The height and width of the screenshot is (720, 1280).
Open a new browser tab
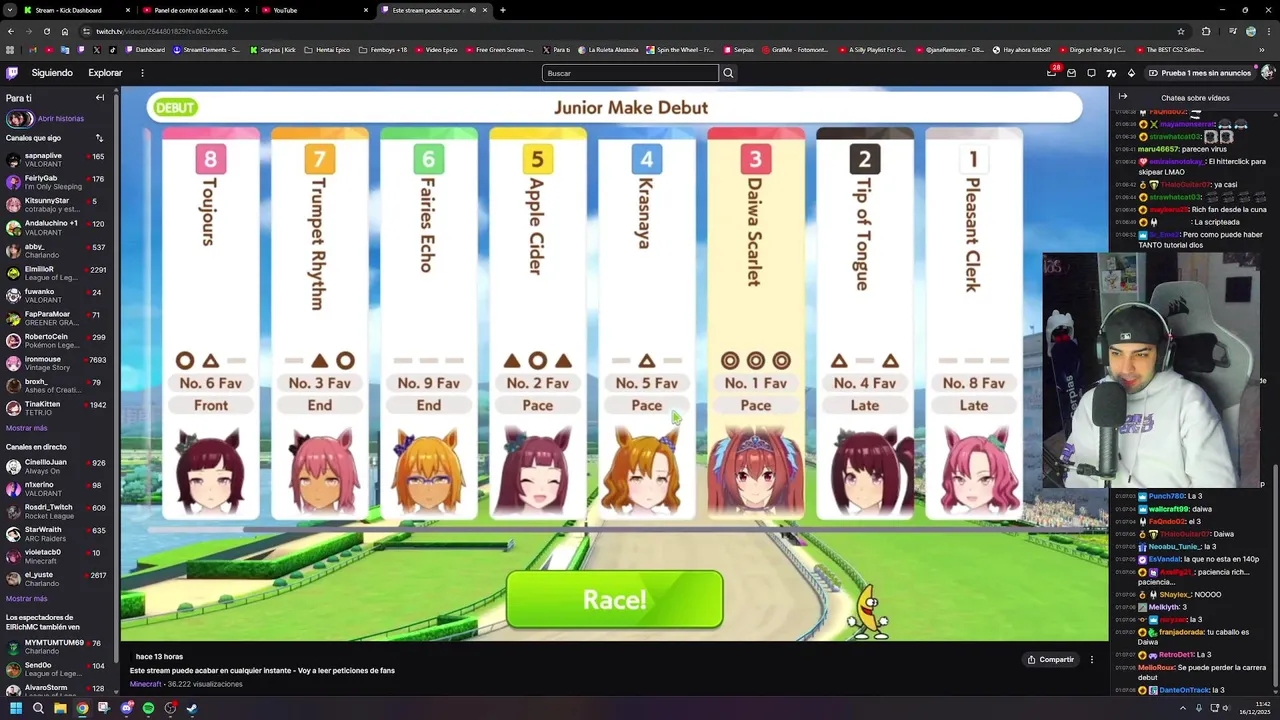coord(502,10)
